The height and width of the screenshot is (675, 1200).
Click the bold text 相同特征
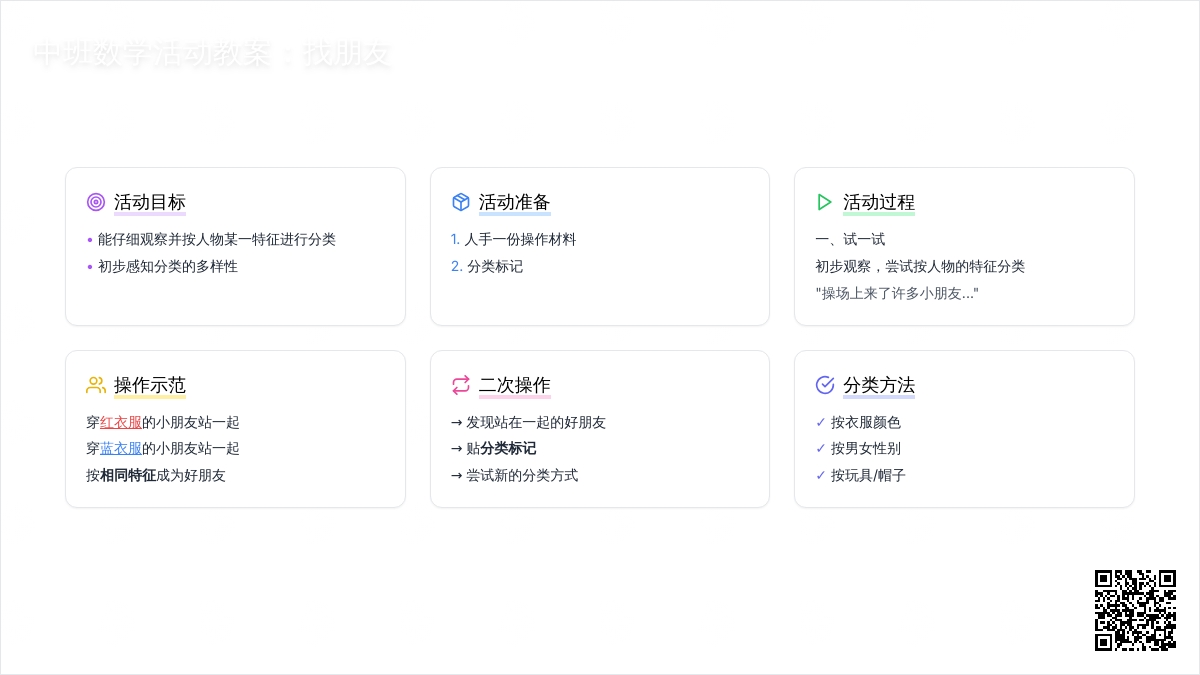click(x=128, y=475)
